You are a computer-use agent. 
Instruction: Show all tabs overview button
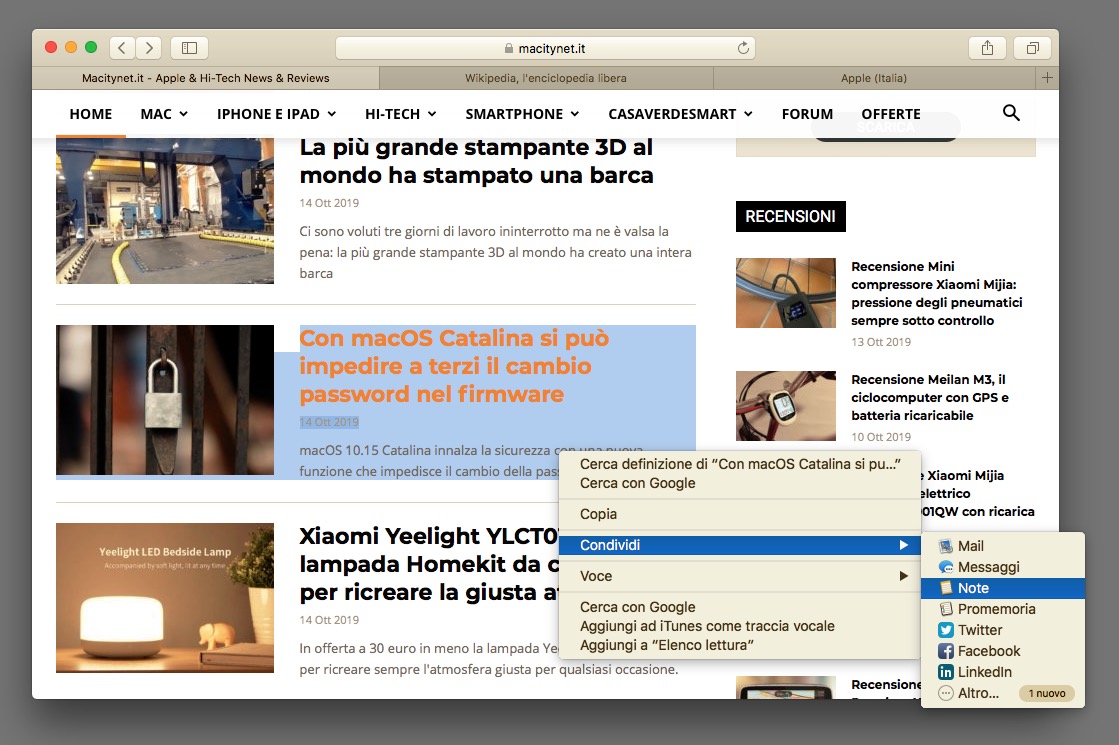tap(1032, 48)
